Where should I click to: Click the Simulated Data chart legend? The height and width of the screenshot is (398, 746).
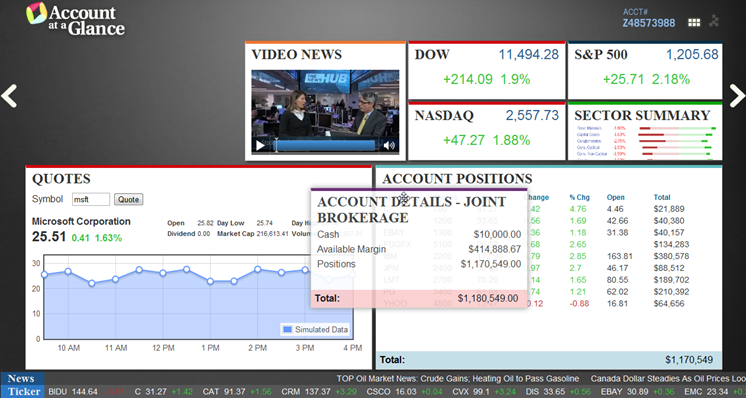coord(315,330)
